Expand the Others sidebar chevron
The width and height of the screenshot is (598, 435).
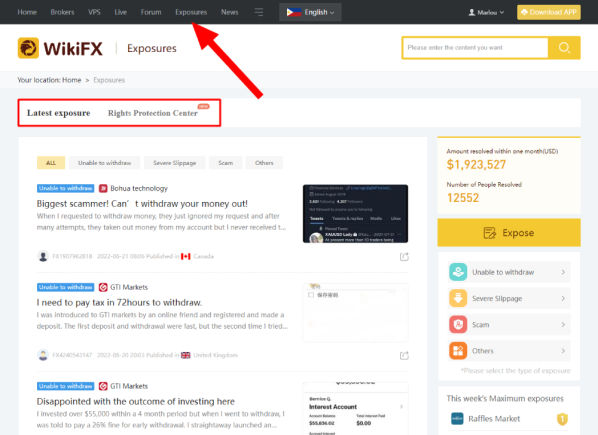click(x=563, y=351)
